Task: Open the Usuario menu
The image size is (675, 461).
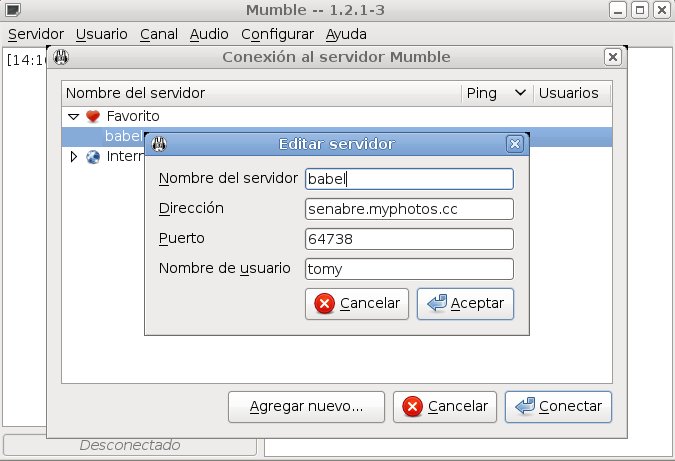Action: 102,34
